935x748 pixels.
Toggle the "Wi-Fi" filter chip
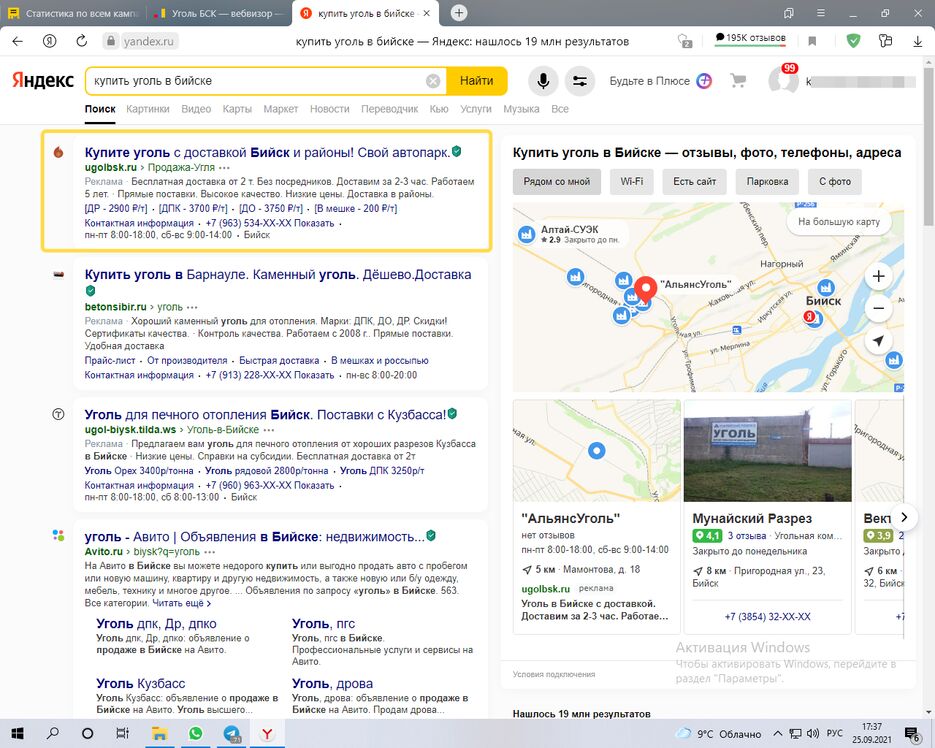coord(631,182)
